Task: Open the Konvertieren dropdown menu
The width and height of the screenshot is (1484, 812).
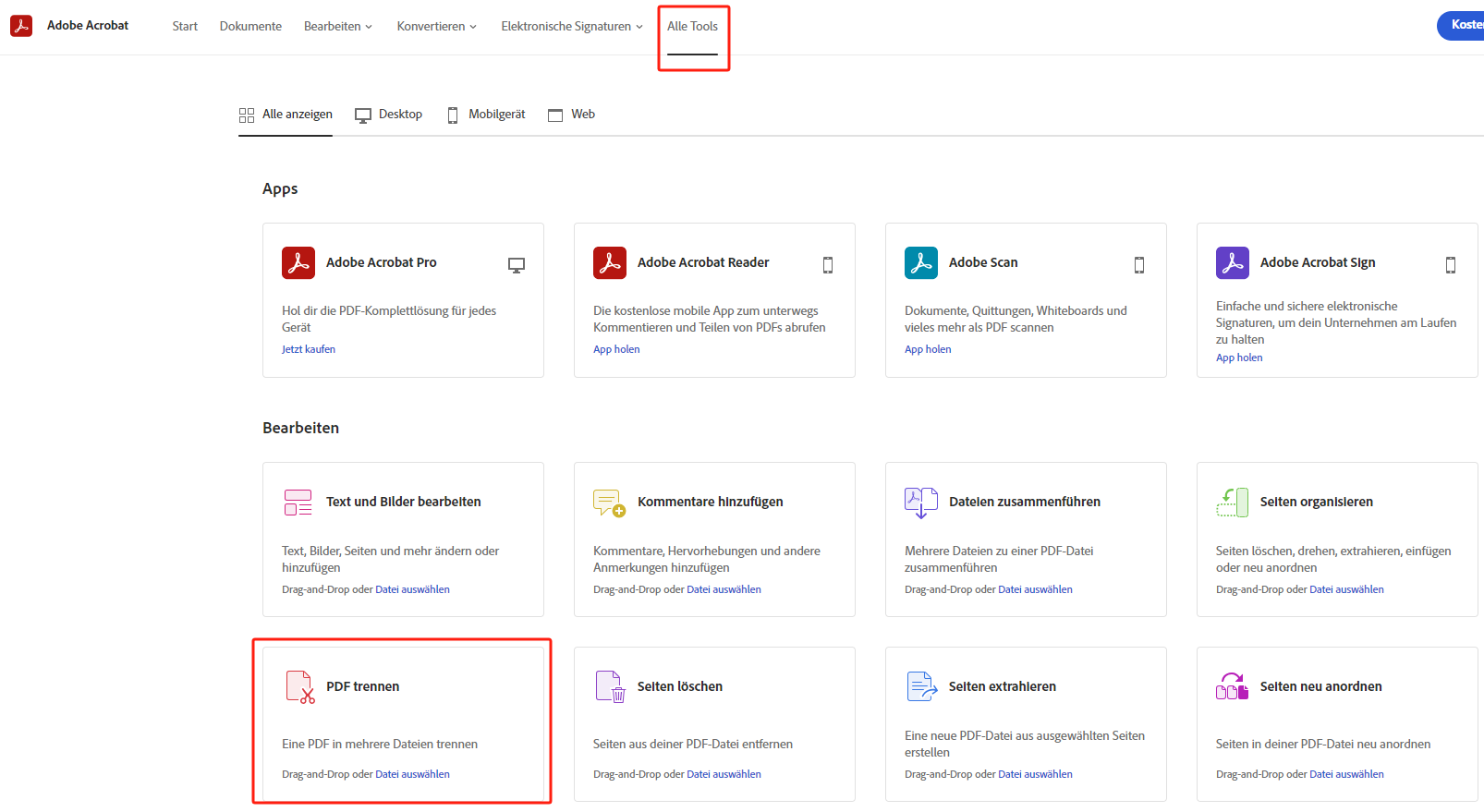Action: point(437,26)
